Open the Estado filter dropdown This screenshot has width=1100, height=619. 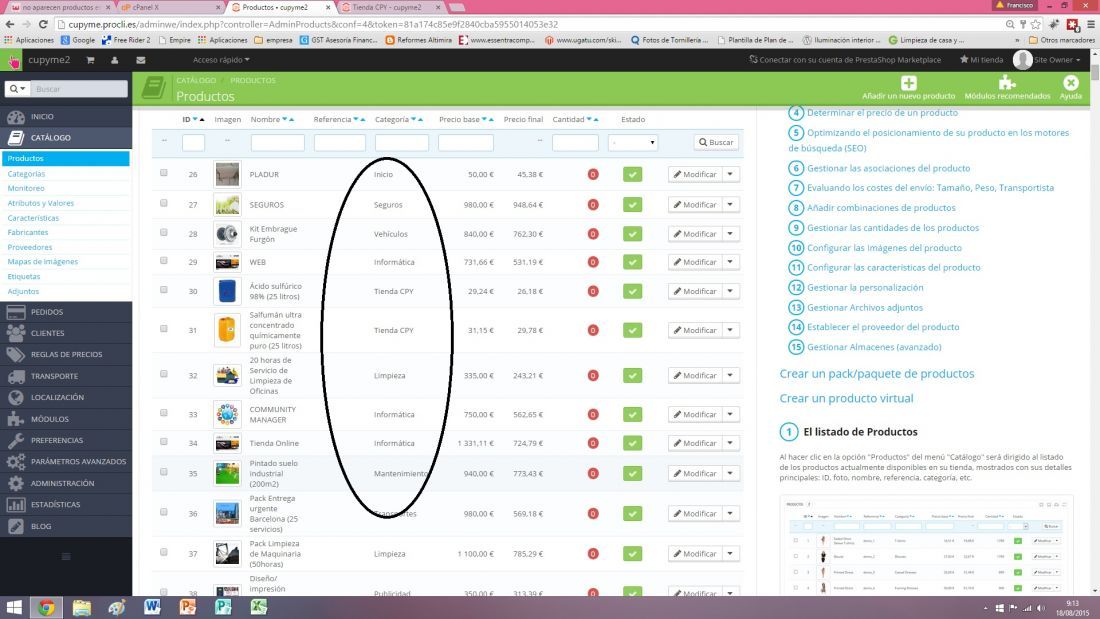click(x=632, y=142)
